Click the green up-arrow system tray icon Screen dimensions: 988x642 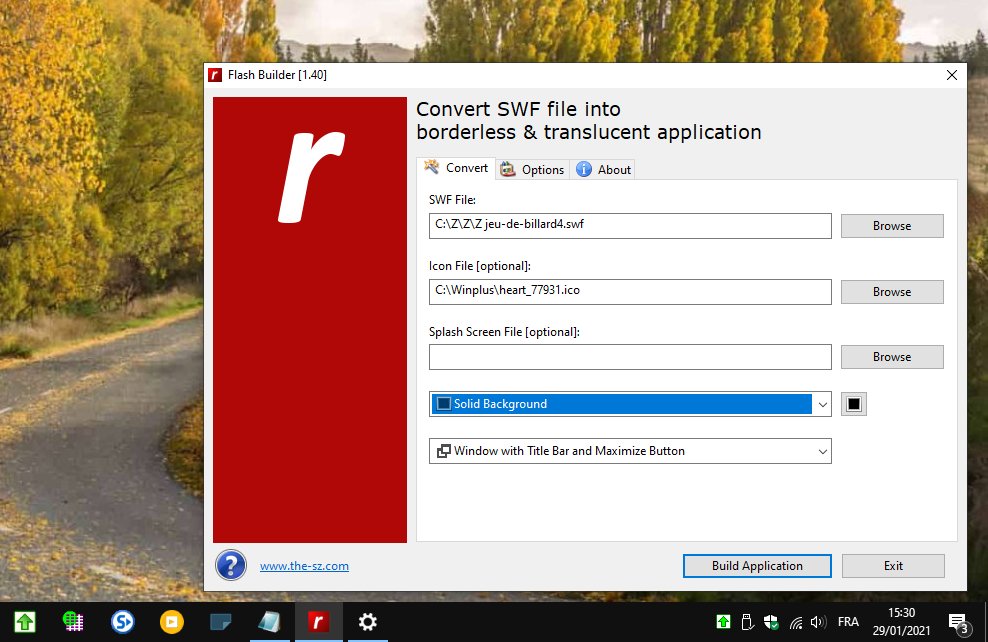point(723,622)
